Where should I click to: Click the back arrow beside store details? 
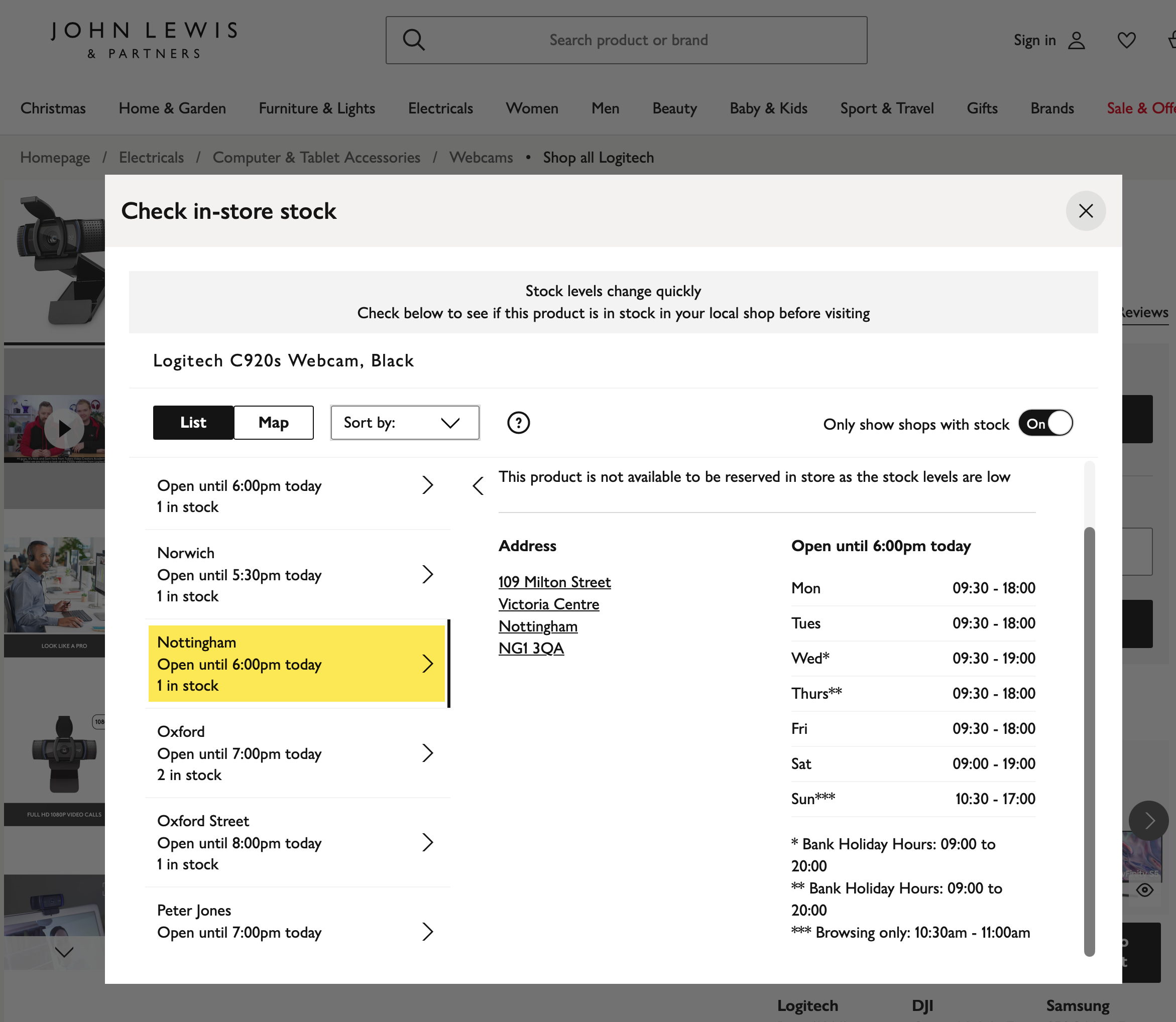click(x=478, y=486)
